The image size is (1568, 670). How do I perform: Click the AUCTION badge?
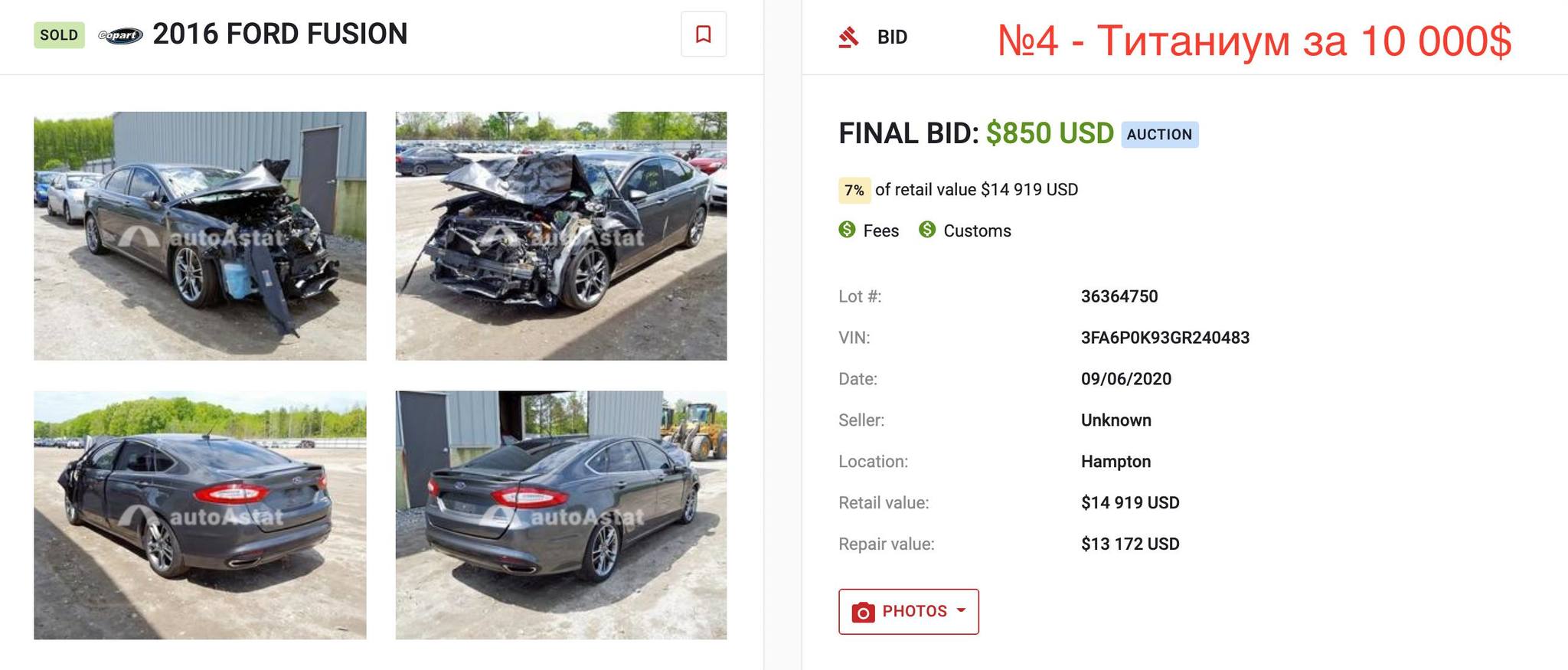1159,135
